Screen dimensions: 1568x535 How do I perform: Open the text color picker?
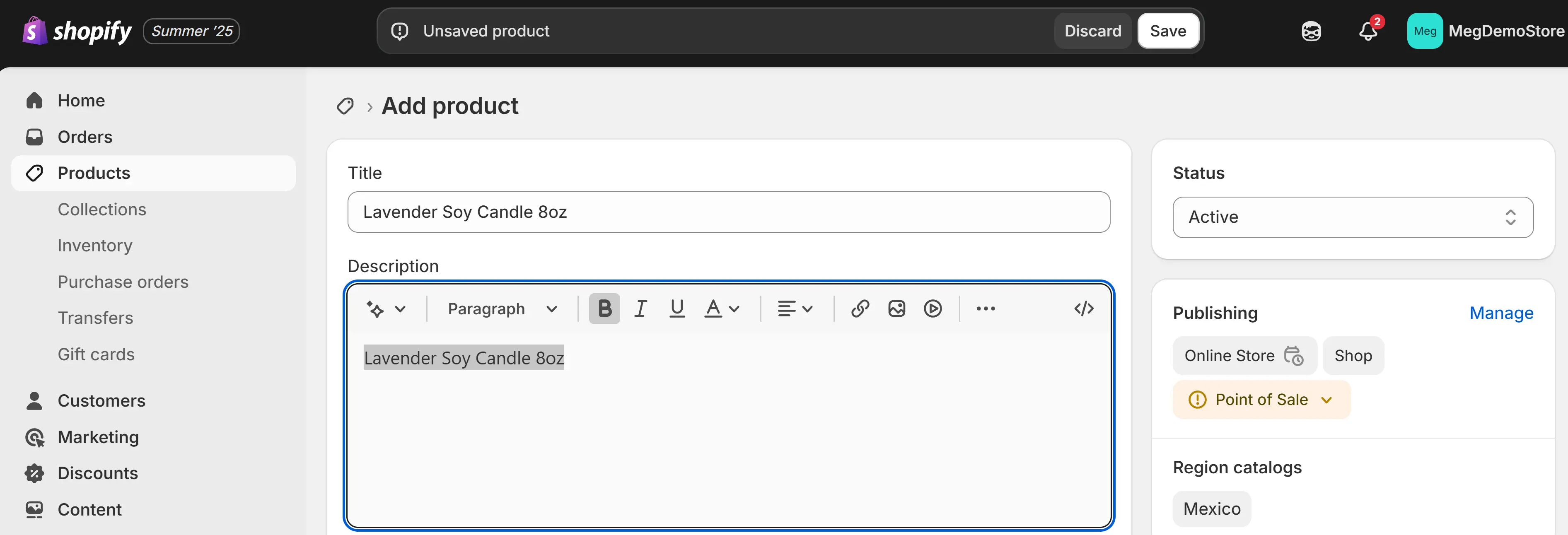pyautogui.click(x=722, y=308)
